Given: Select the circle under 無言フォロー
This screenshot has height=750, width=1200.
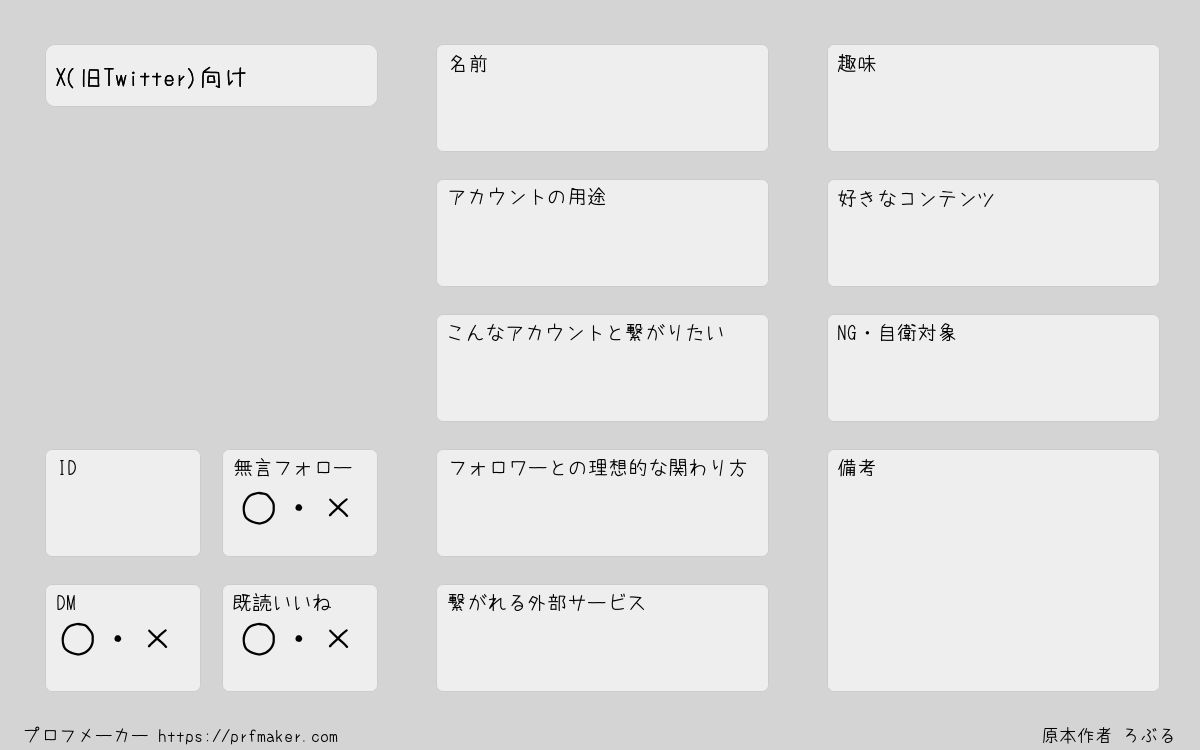Looking at the screenshot, I should 259,508.
